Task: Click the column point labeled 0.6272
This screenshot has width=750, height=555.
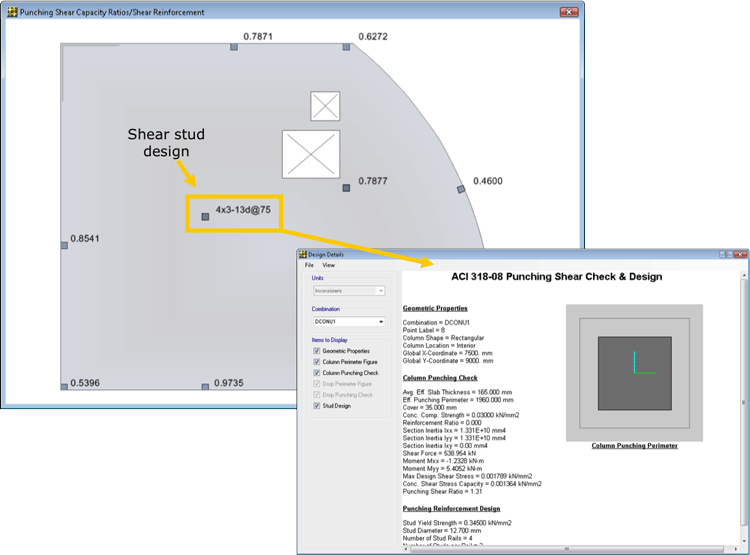Action: pyautogui.click(x=346, y=47)
